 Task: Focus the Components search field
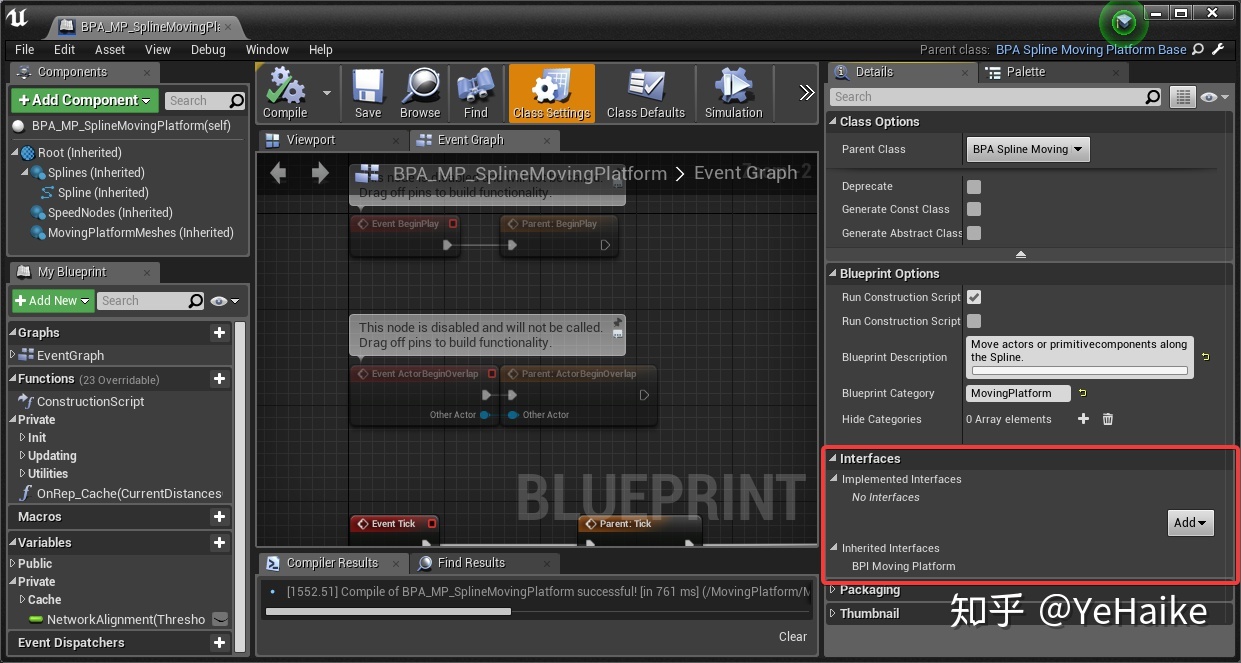coord(197,100)
